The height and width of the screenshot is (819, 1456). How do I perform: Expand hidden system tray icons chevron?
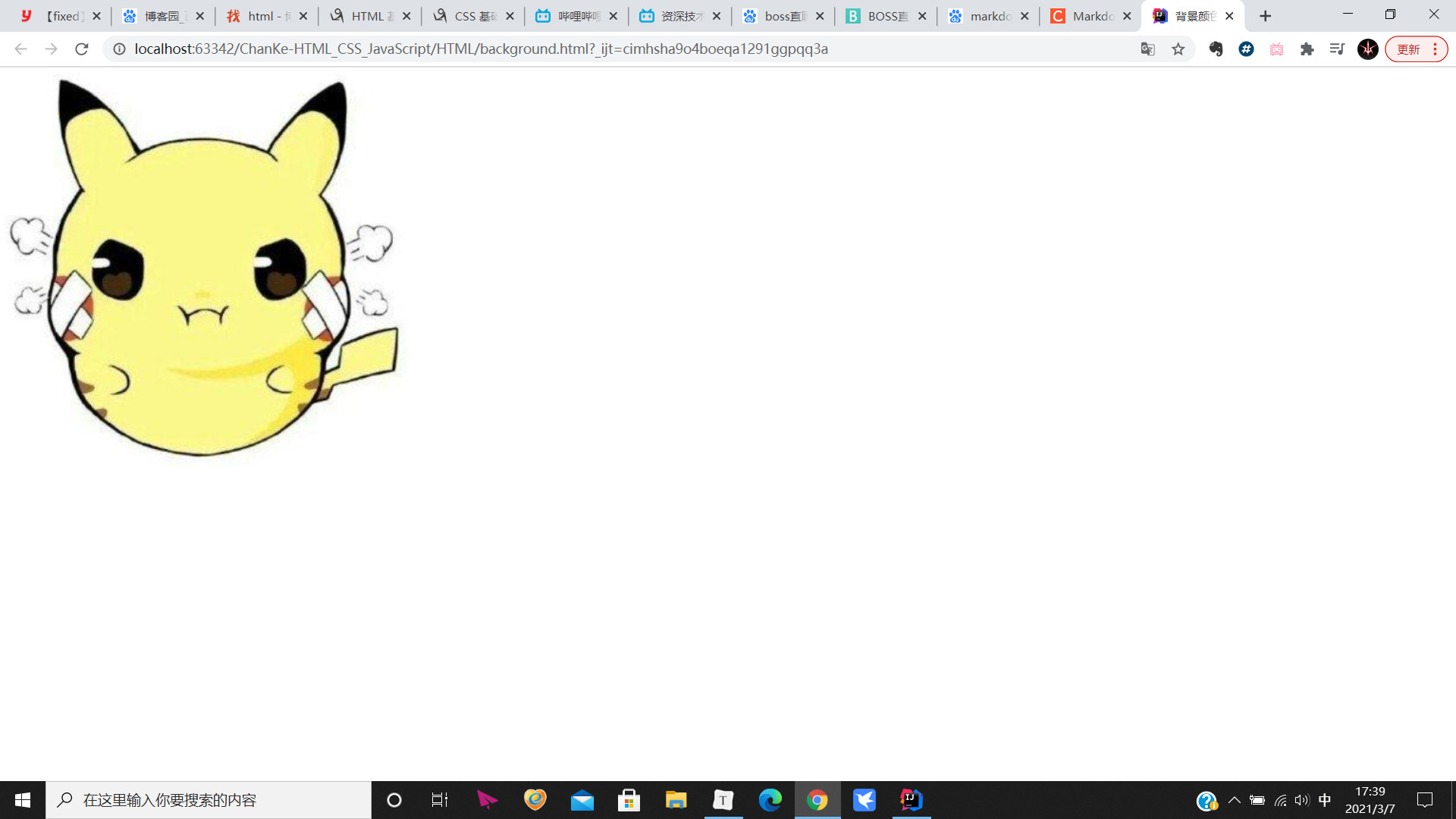point(1234,800)
